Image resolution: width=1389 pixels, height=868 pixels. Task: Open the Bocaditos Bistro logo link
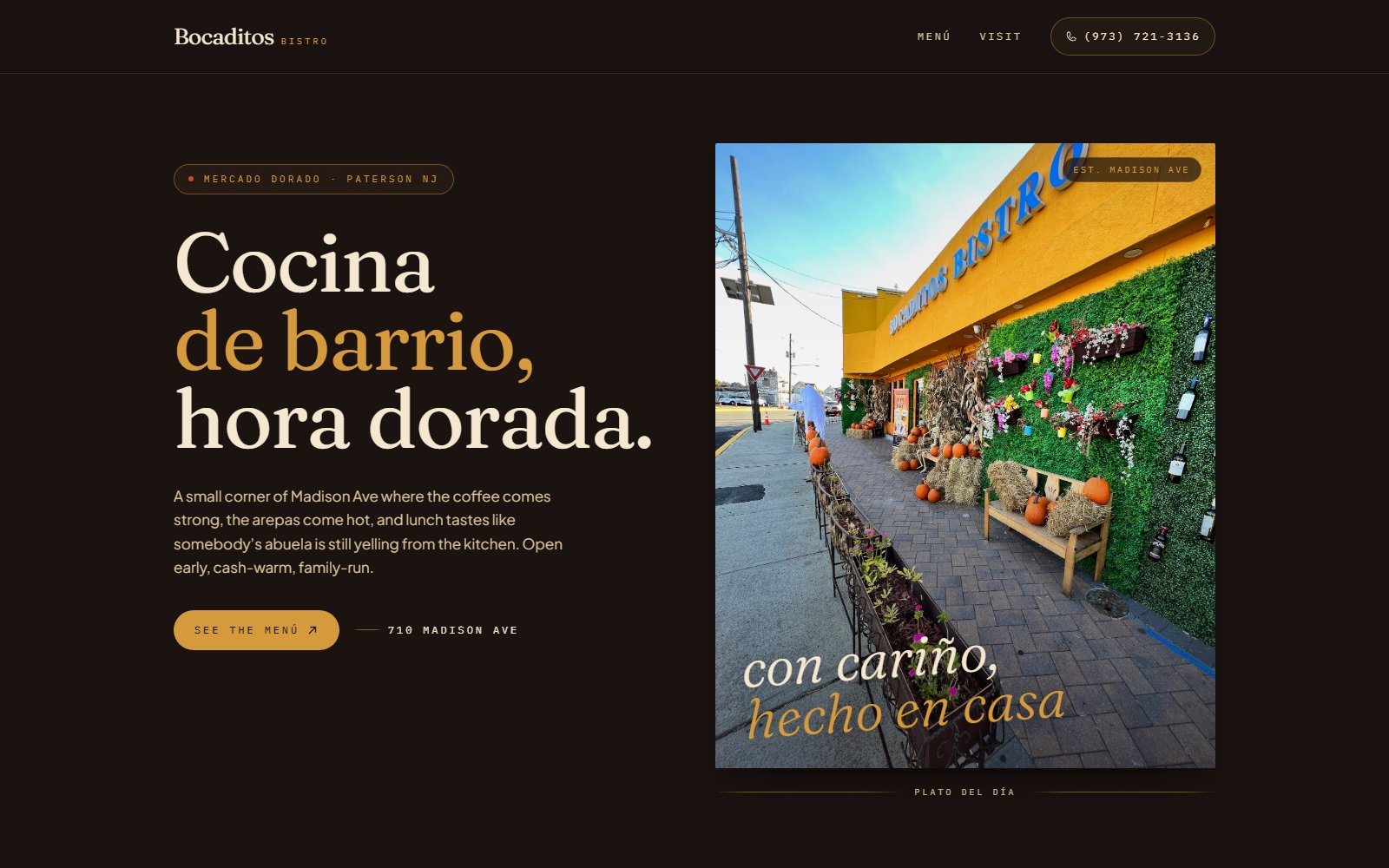pyautogui.click(x=251, y=36)
